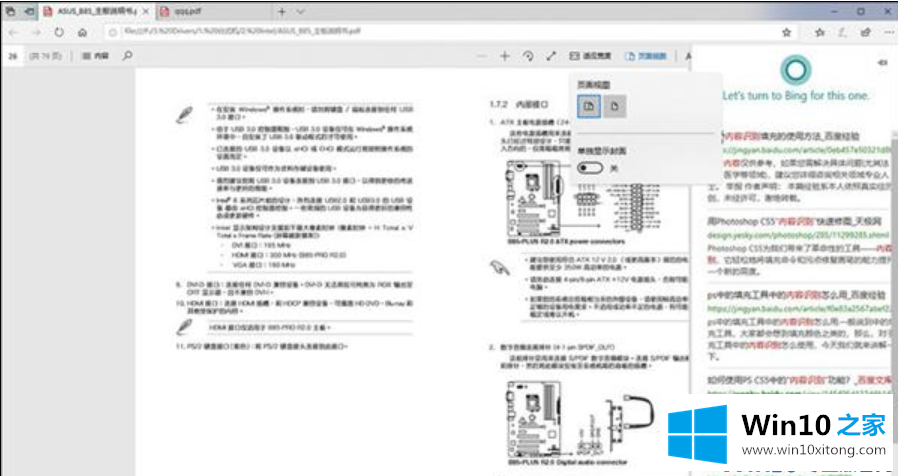Add notes with the pen icon
This screenshot has width=898, height=476.
coord(842,32)
